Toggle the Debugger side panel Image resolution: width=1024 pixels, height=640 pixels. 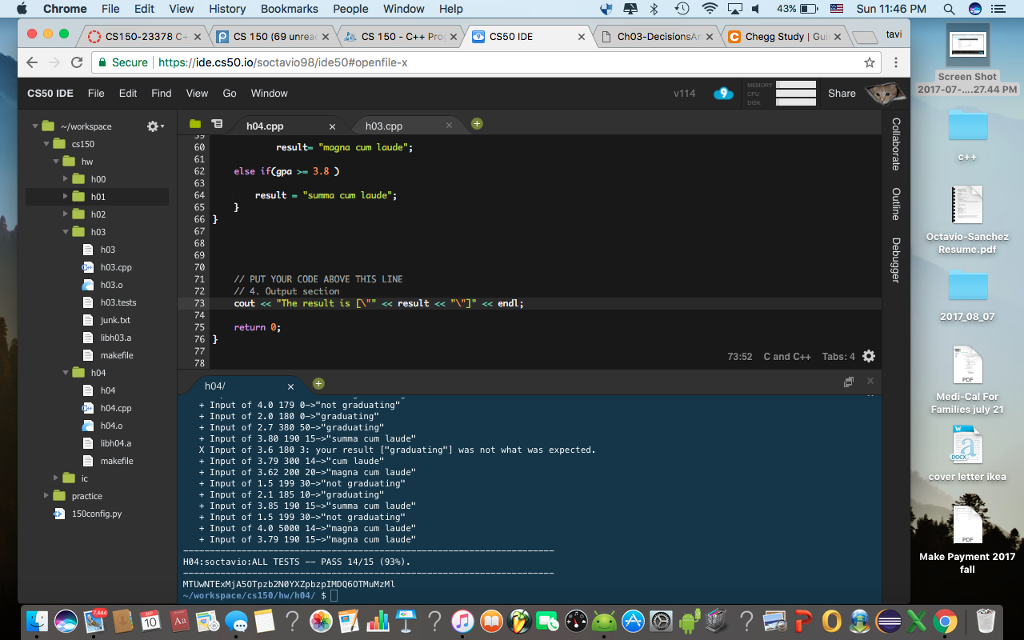tap(896, 260)
